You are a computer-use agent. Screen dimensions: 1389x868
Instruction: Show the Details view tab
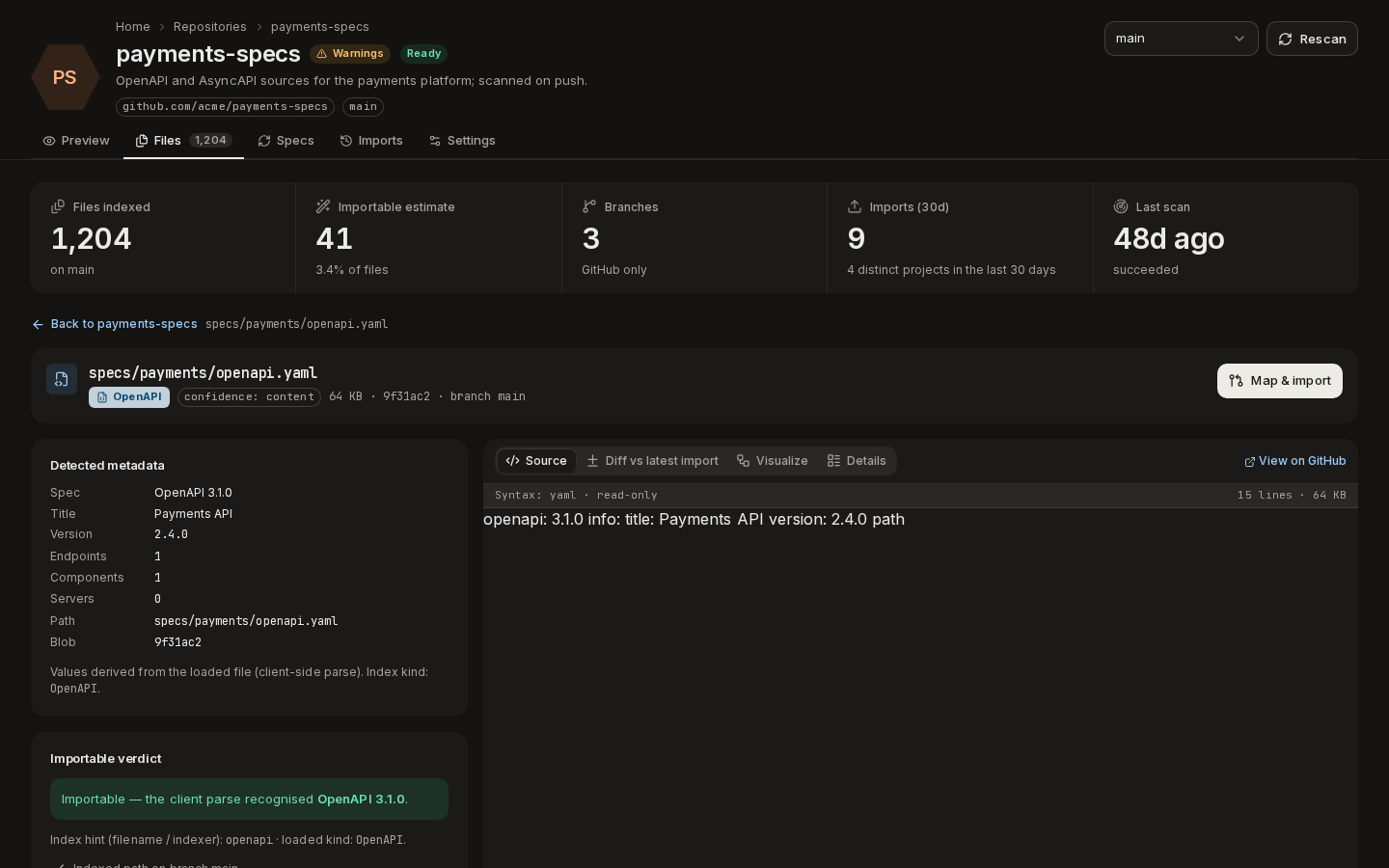(x=857, y=461)
